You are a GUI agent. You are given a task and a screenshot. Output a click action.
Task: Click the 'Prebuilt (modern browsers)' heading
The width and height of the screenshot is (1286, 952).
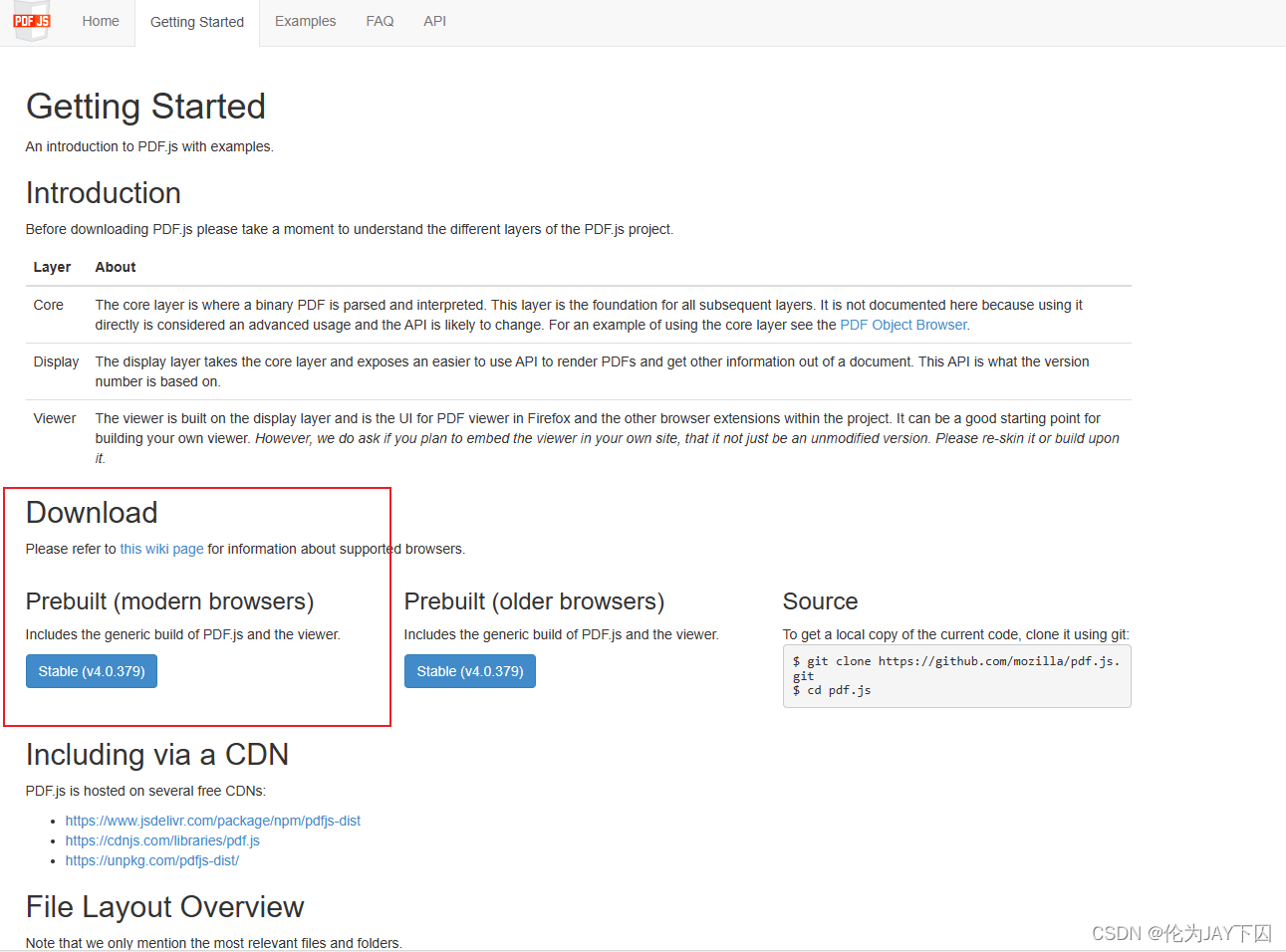[169, 601]
